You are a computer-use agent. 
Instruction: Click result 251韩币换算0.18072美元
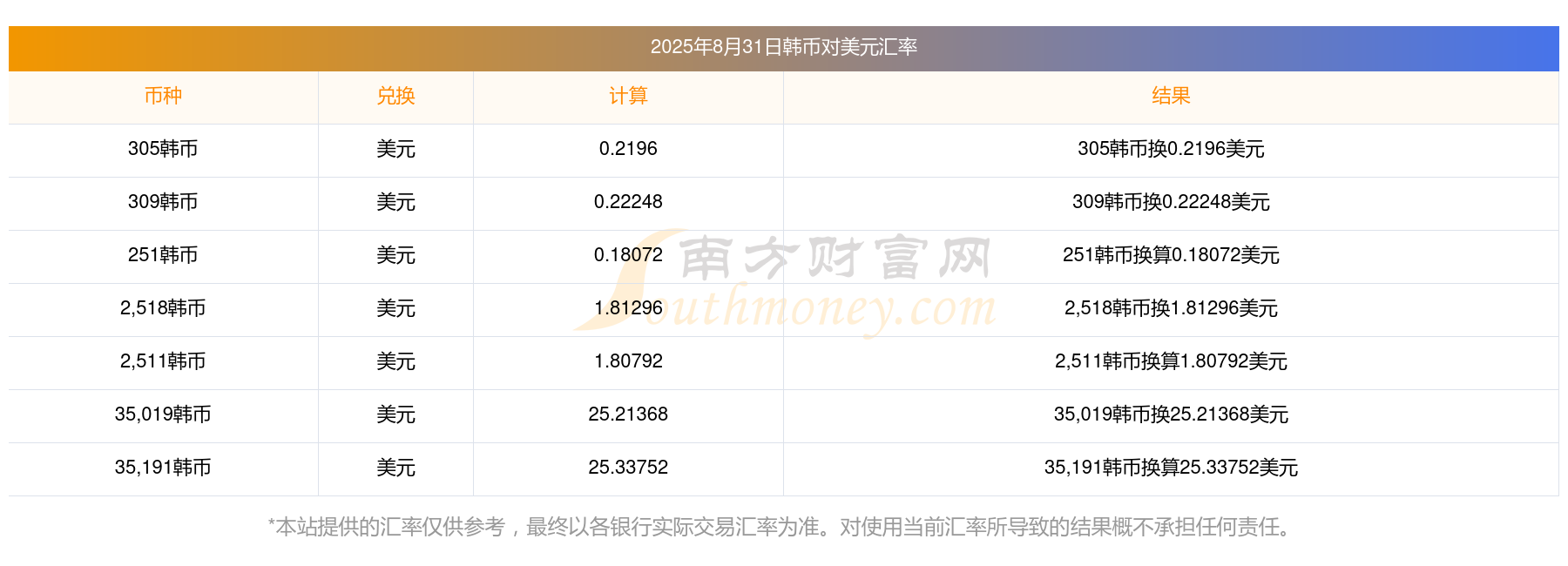click(1171, 255)
